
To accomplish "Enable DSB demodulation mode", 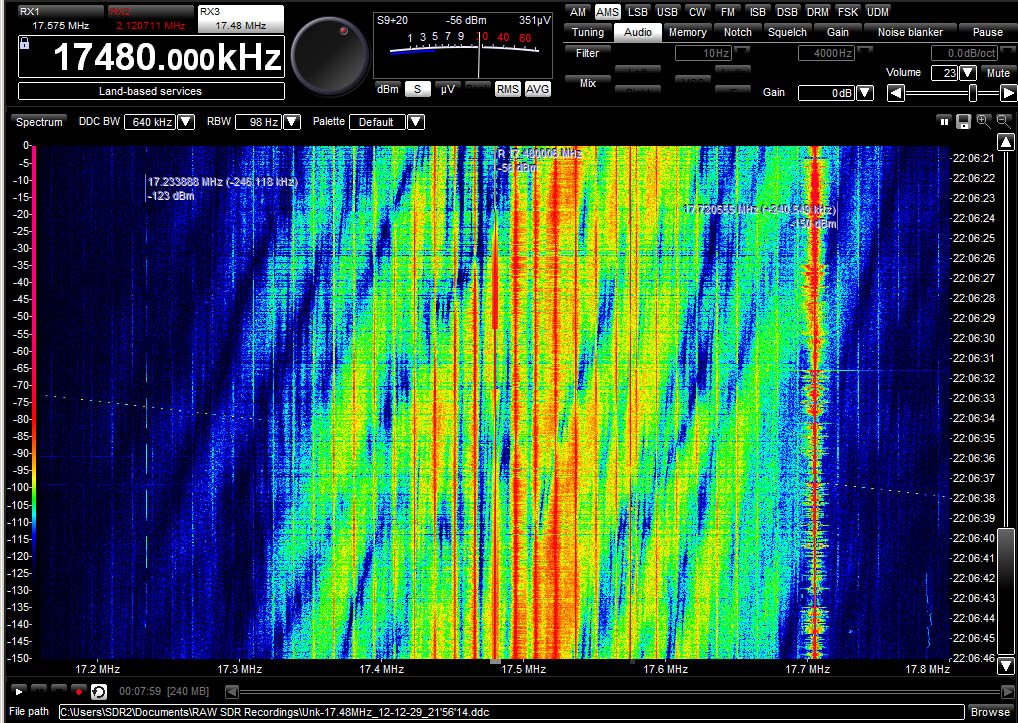I will 787,12.
